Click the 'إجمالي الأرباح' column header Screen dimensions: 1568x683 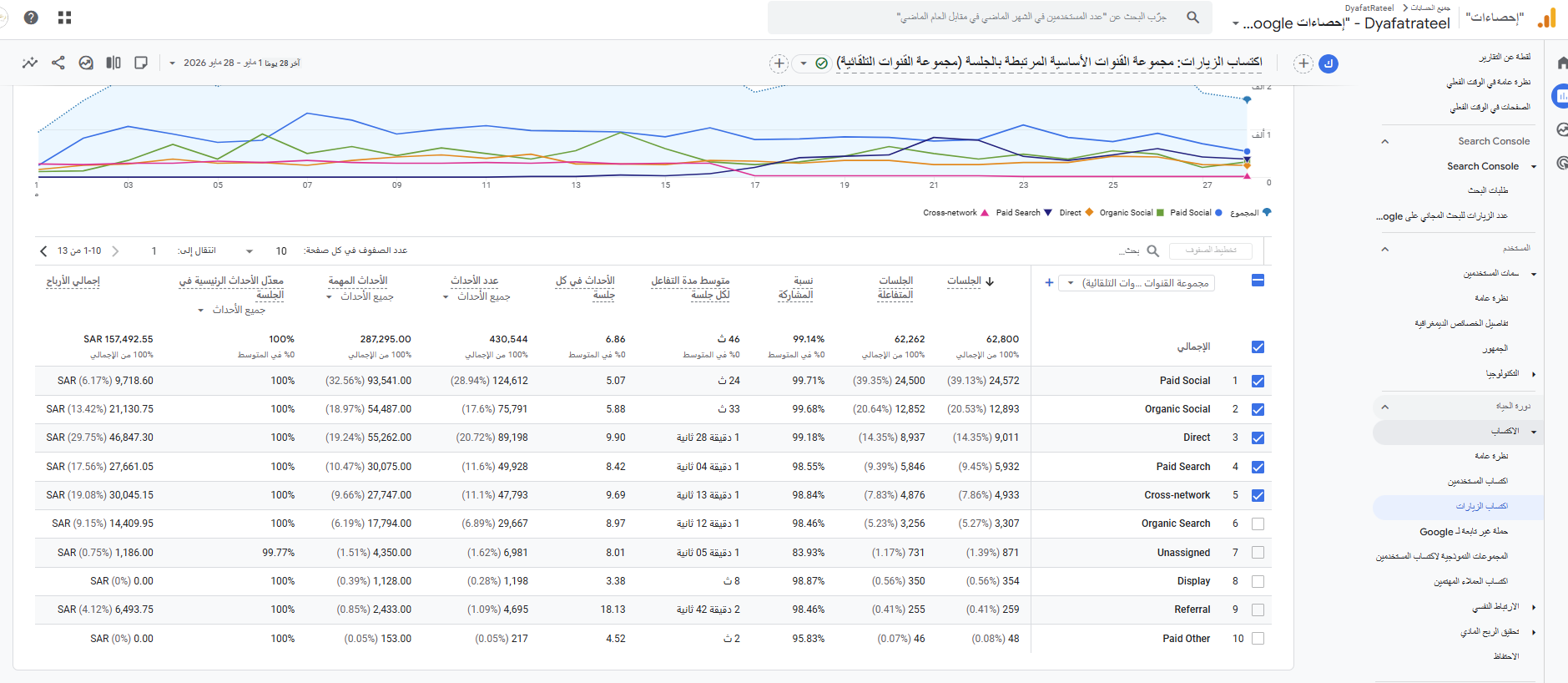pyautogui.click(x=73, y=281)
